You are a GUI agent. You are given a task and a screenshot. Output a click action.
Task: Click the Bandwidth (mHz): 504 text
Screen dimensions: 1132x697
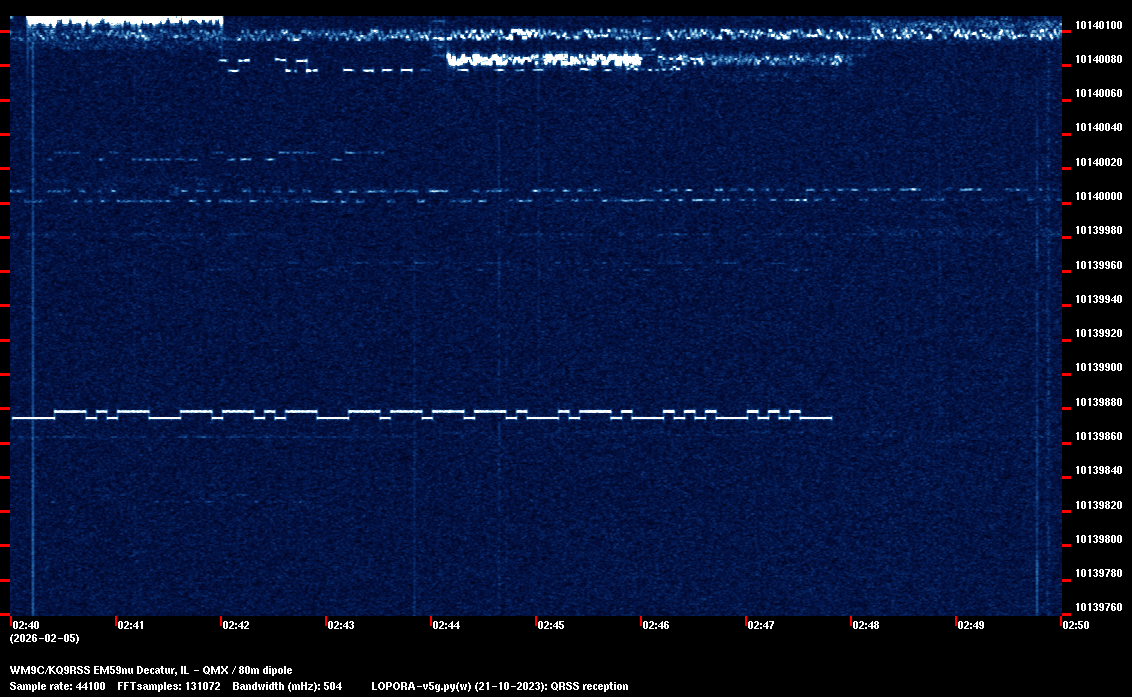coord(287,686)
